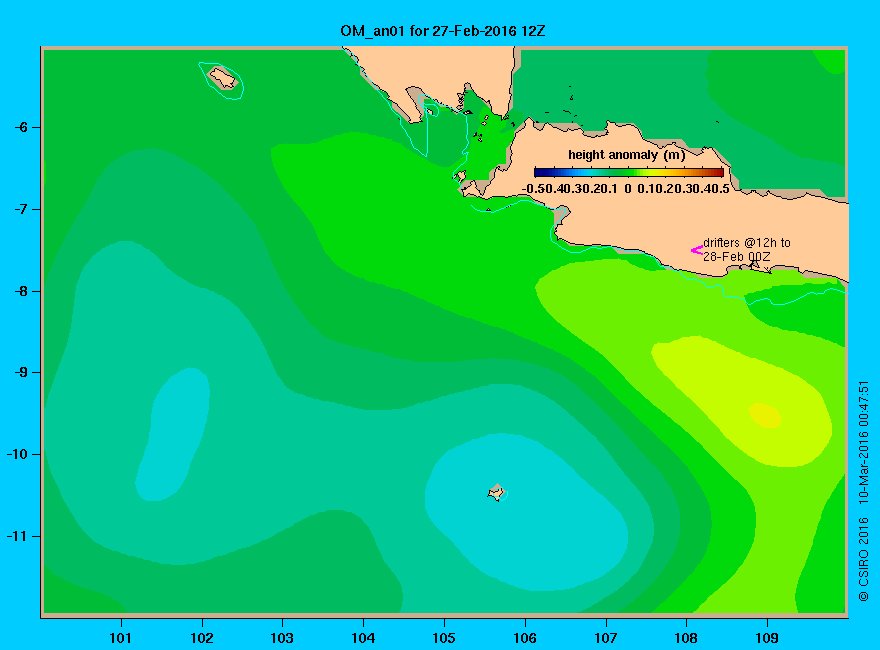Click the 'drifters @12h to' annotation text
This screenshot has width=880, height=650.
747,242
